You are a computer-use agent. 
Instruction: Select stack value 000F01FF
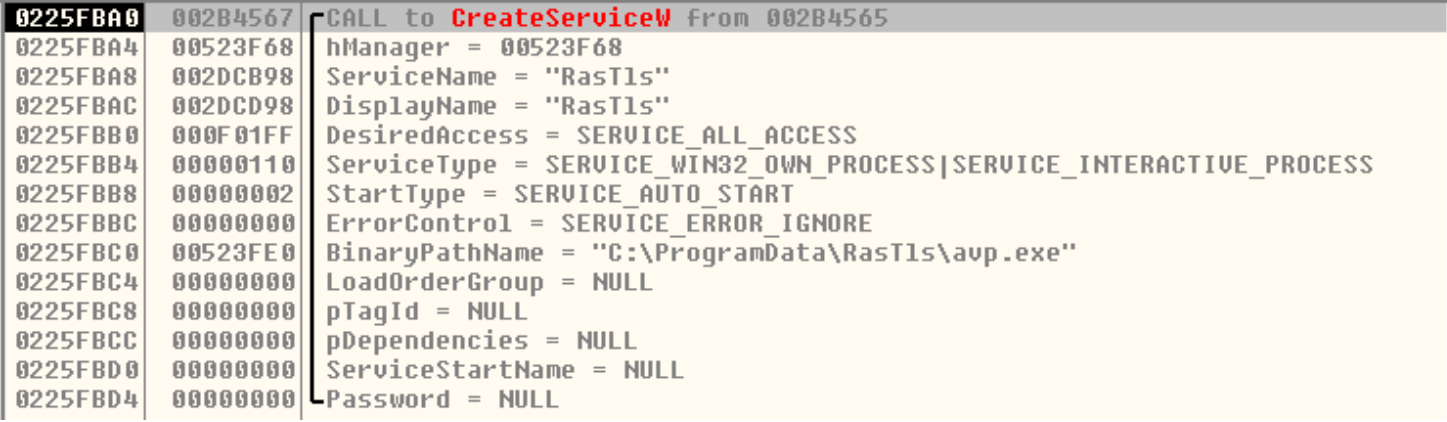233,135
